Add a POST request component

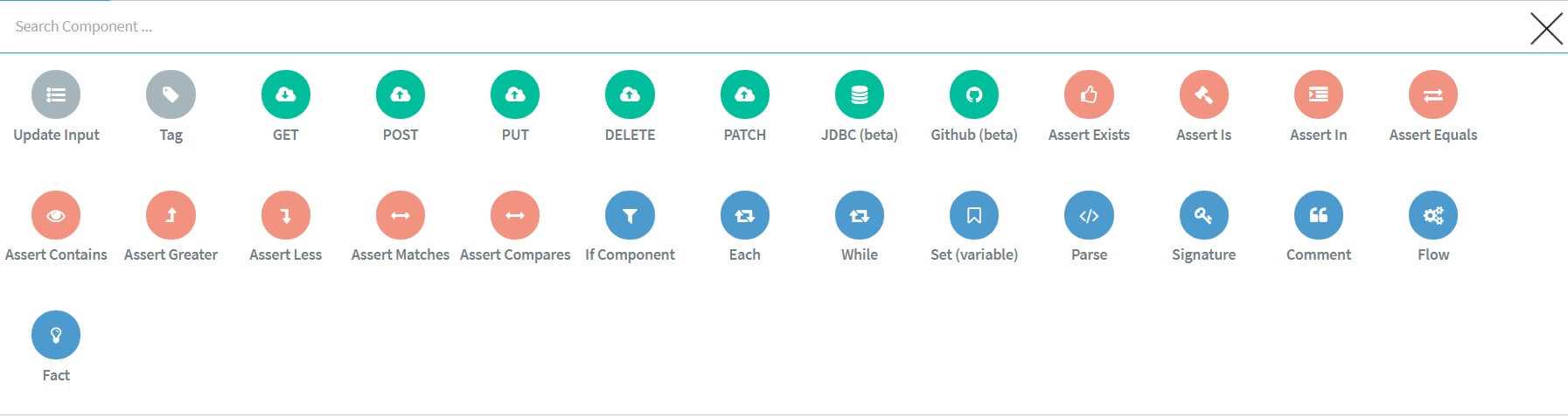[401, 94]
